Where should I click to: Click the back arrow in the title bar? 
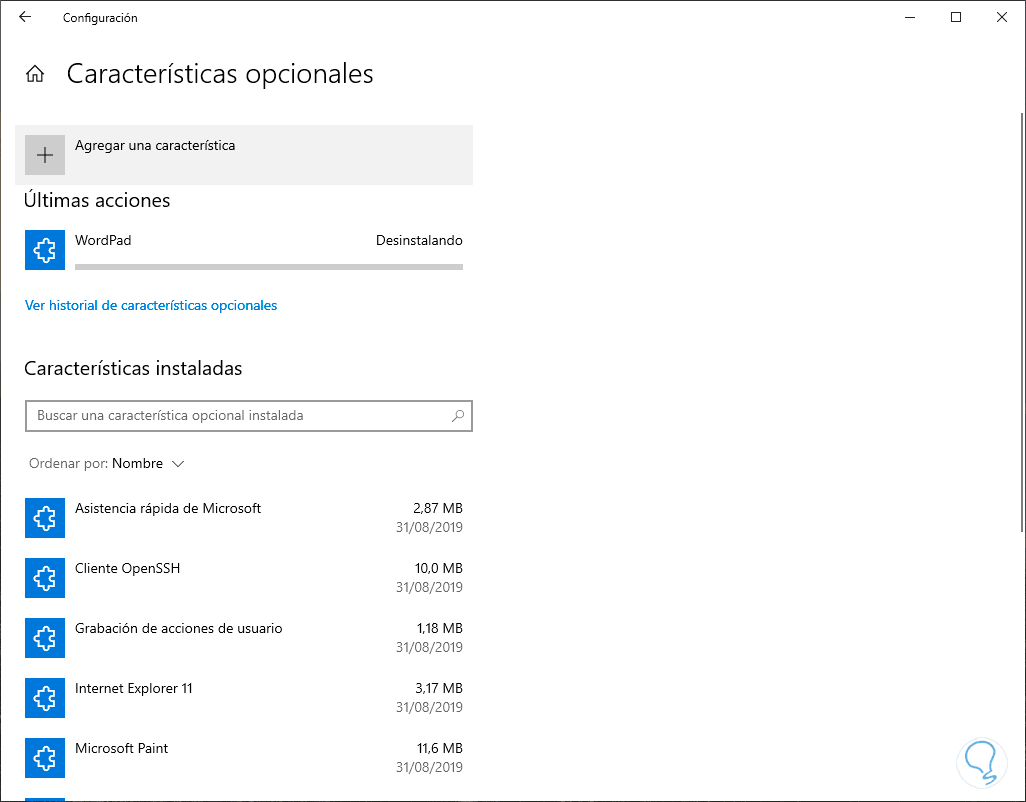[x=25, y=17]
